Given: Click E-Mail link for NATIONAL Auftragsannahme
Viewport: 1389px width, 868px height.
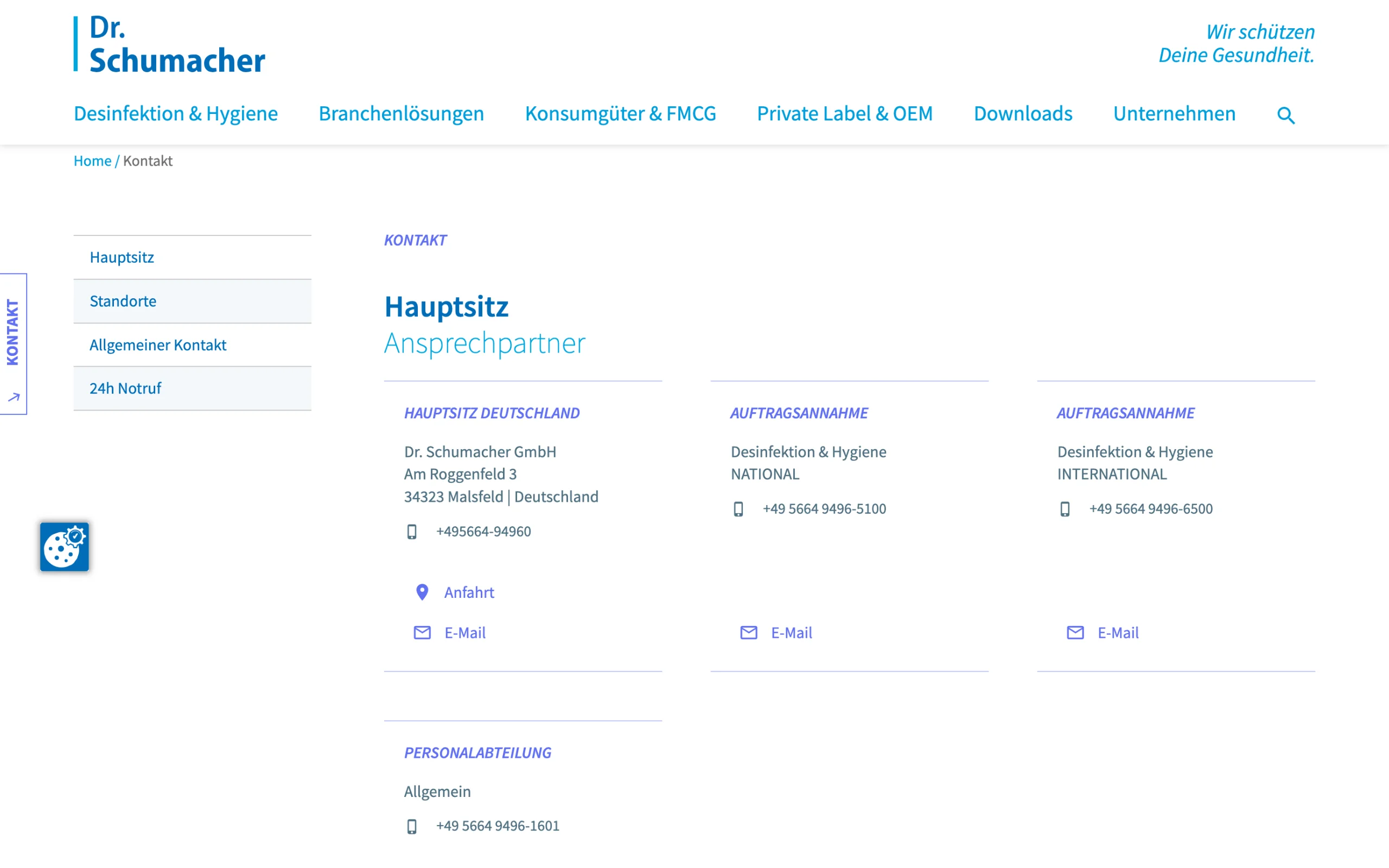Looking at the screenshot, I should (x=792, y=633).
